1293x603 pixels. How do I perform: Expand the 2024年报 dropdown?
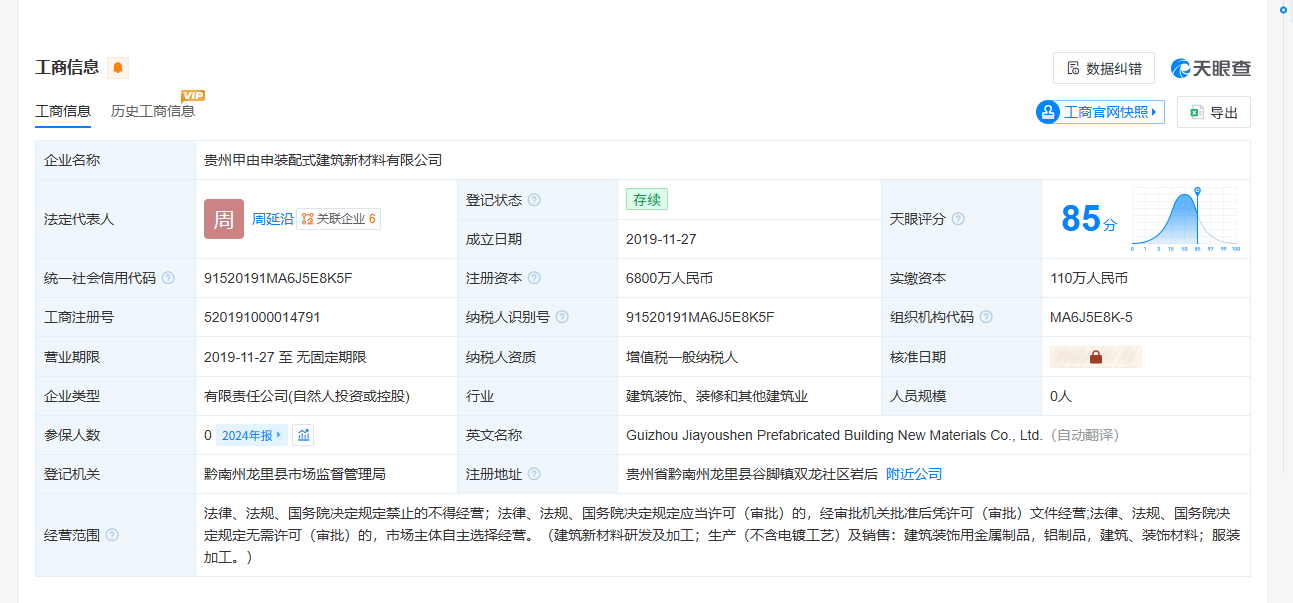coord(252,435)
